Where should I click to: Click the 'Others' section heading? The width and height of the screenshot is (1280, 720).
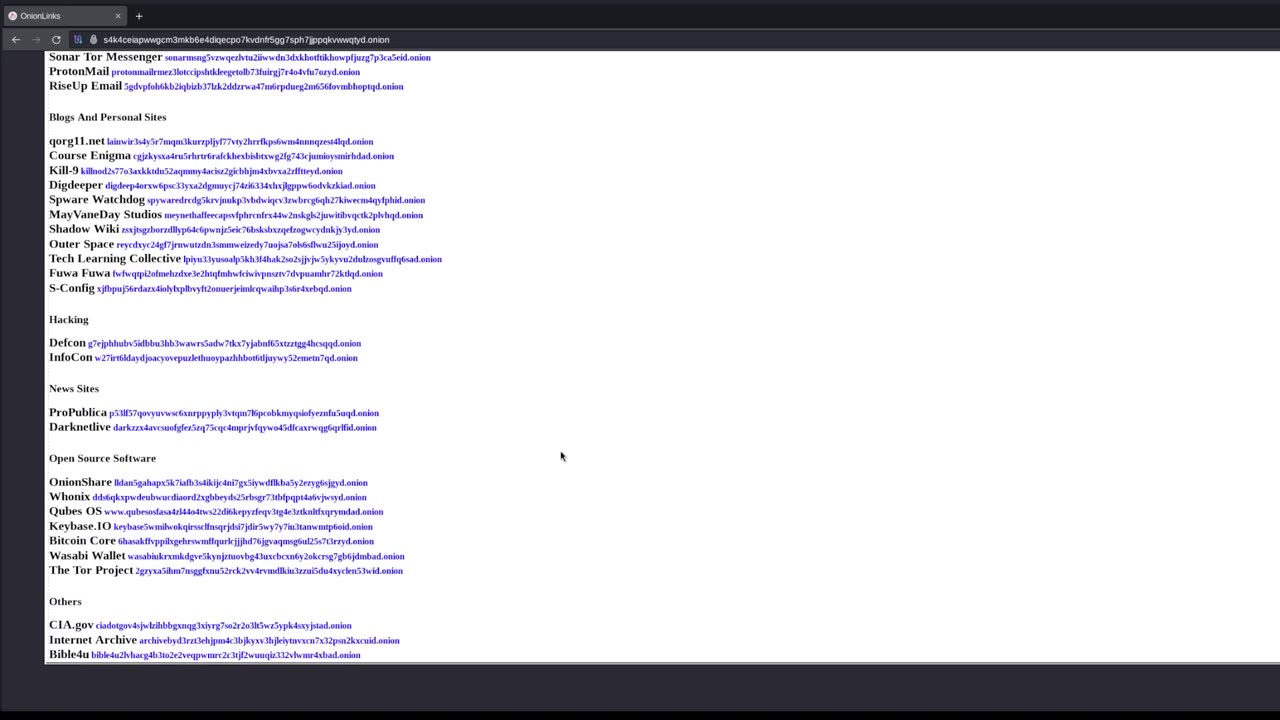point(65,602)
